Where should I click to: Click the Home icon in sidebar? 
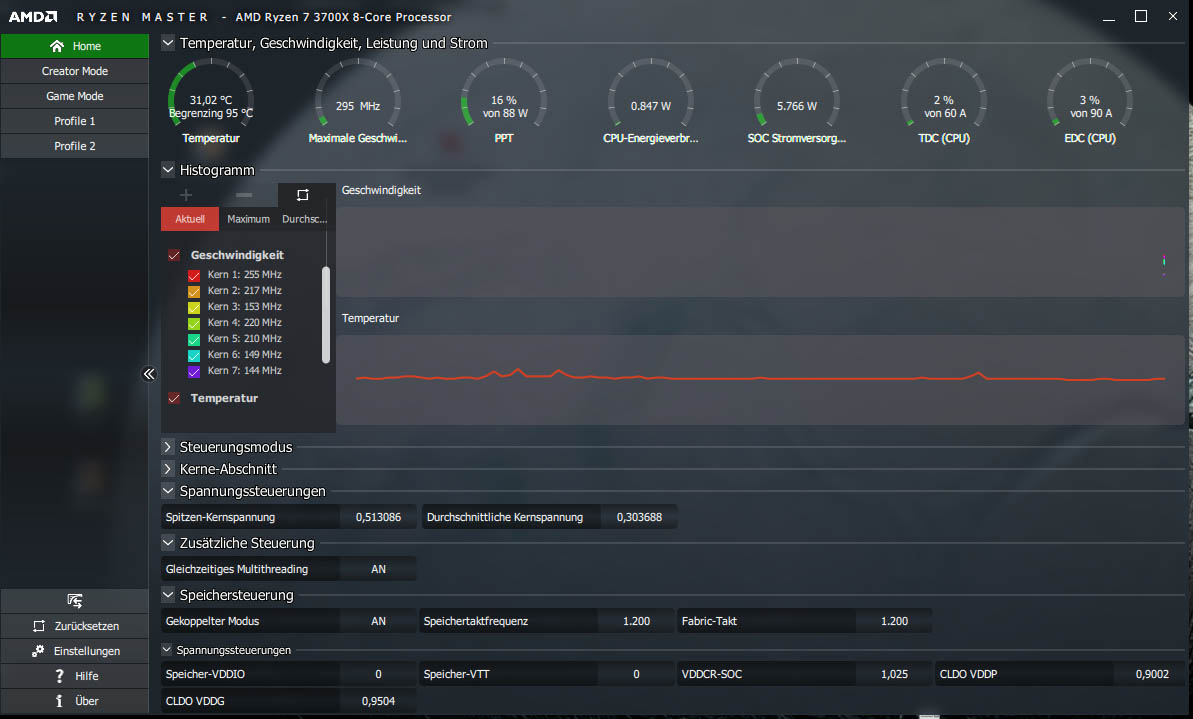56,46
